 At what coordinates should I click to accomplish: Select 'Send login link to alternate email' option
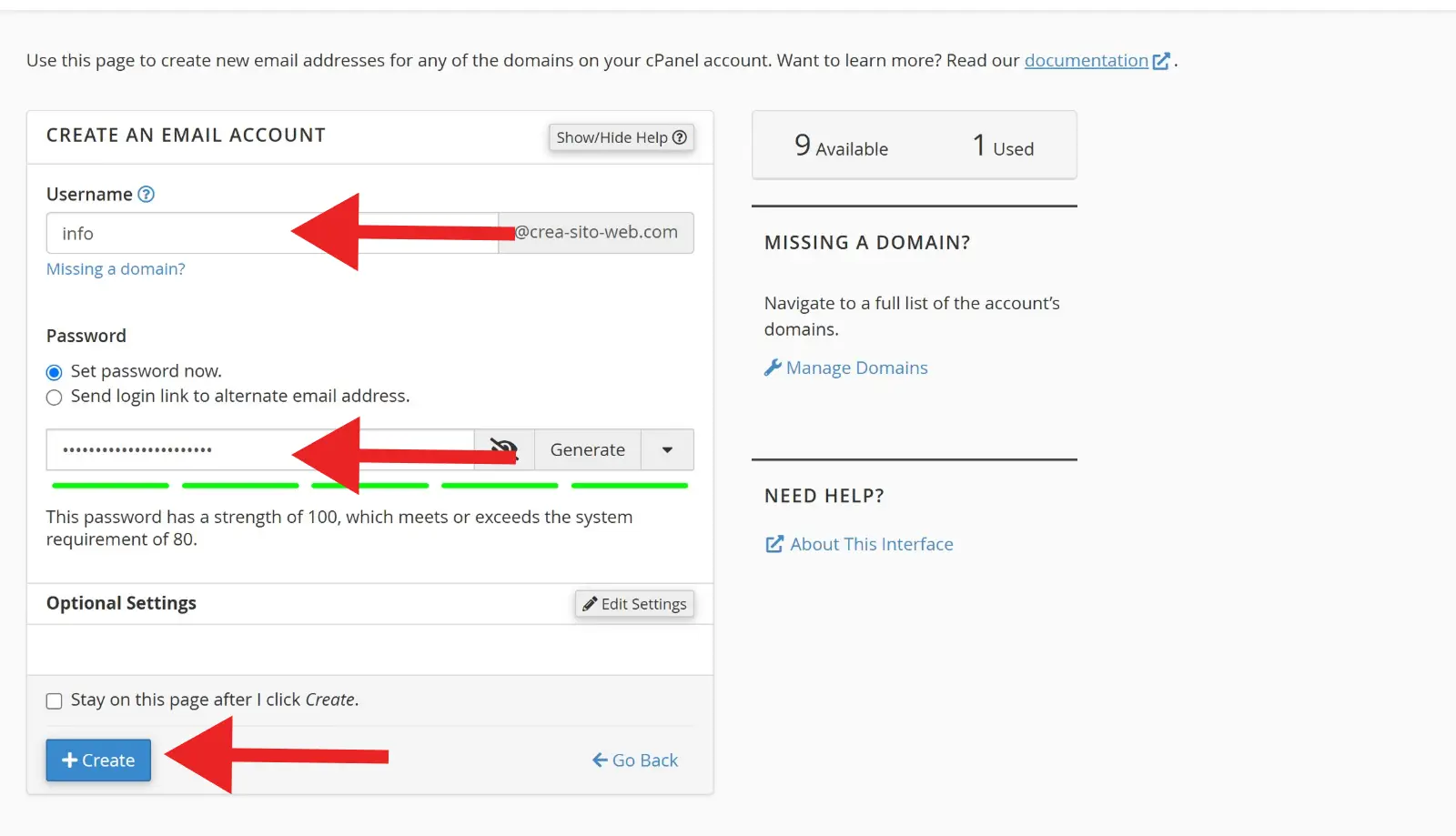coord(55,397)
